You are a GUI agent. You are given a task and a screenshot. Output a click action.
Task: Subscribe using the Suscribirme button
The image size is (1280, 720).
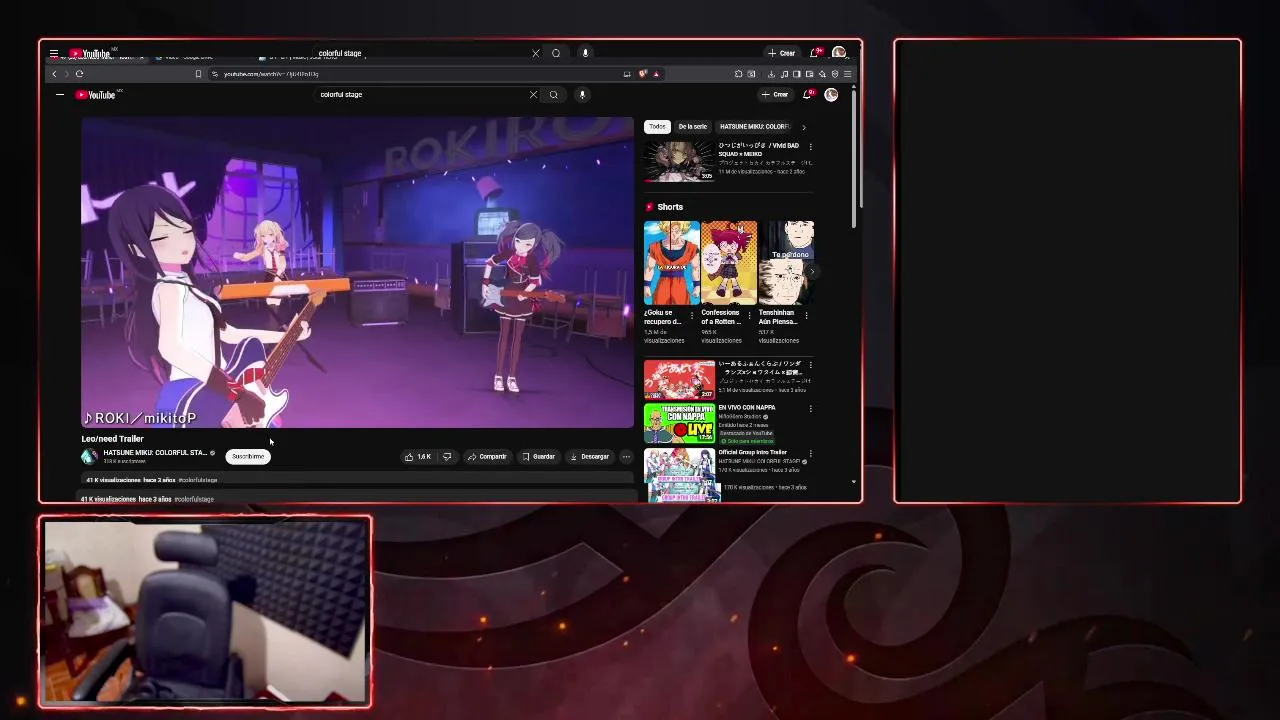(x=248, y=457)
